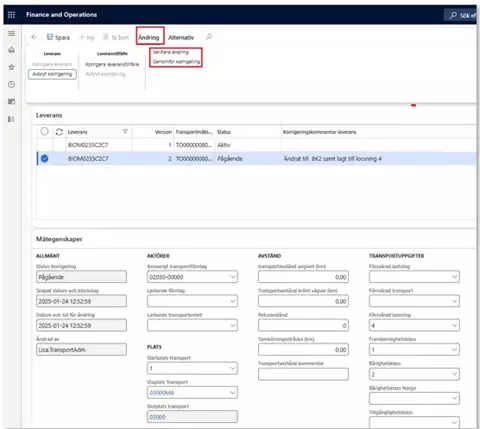Open the Ändring tab
Screen dimensions: 480x429
coord(149,37)
